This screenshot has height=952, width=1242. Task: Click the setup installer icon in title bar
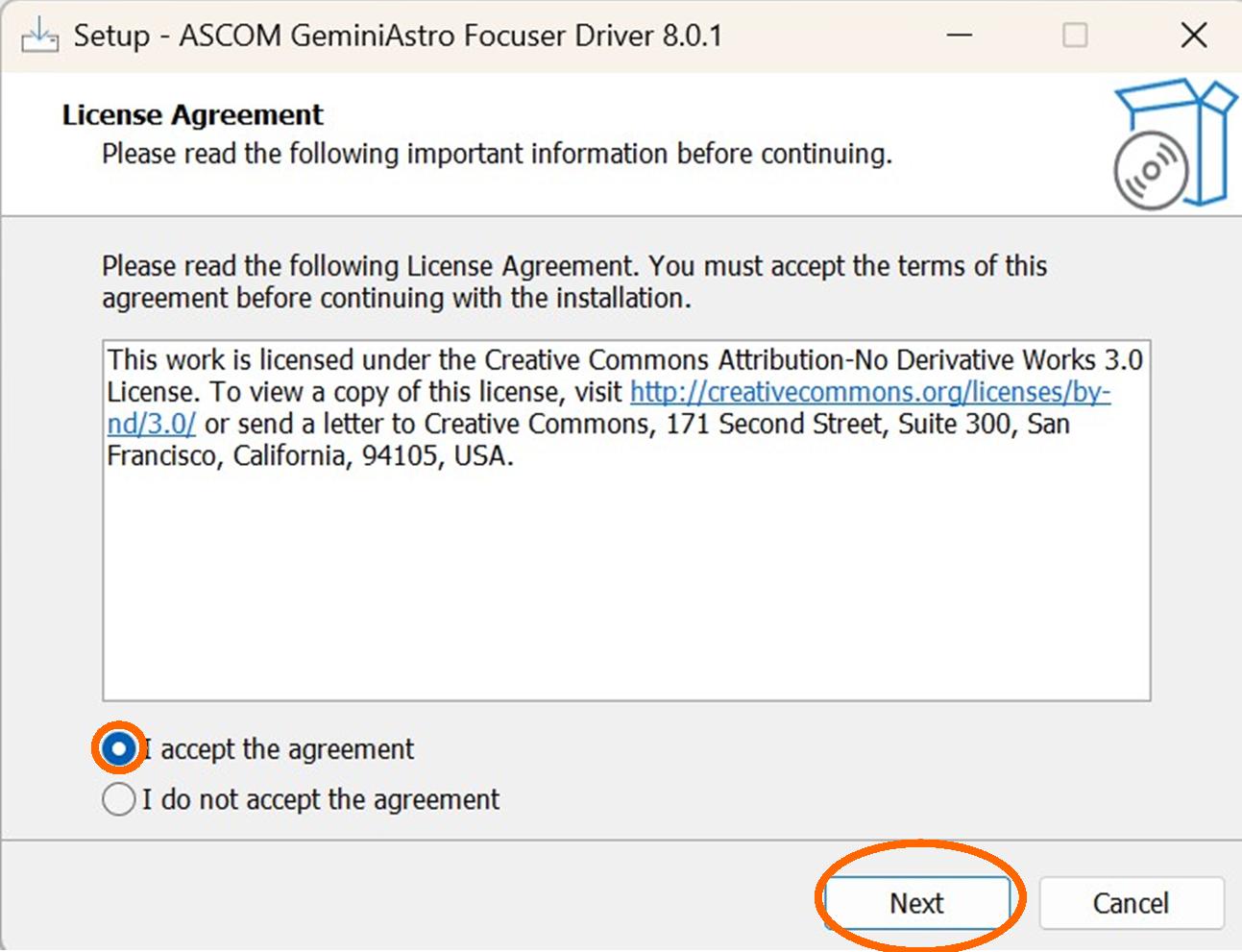coord(39,36)
